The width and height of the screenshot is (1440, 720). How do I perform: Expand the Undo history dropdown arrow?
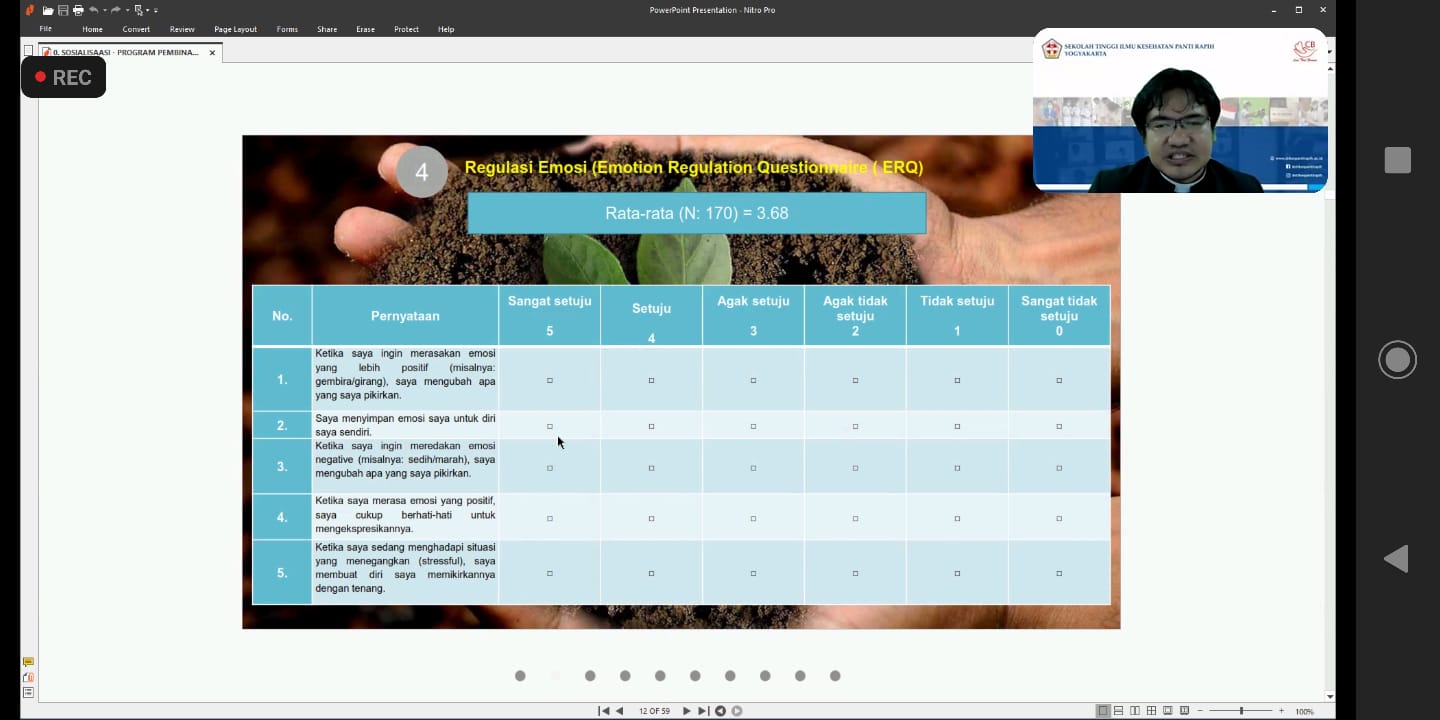click(x=105, y=10)
